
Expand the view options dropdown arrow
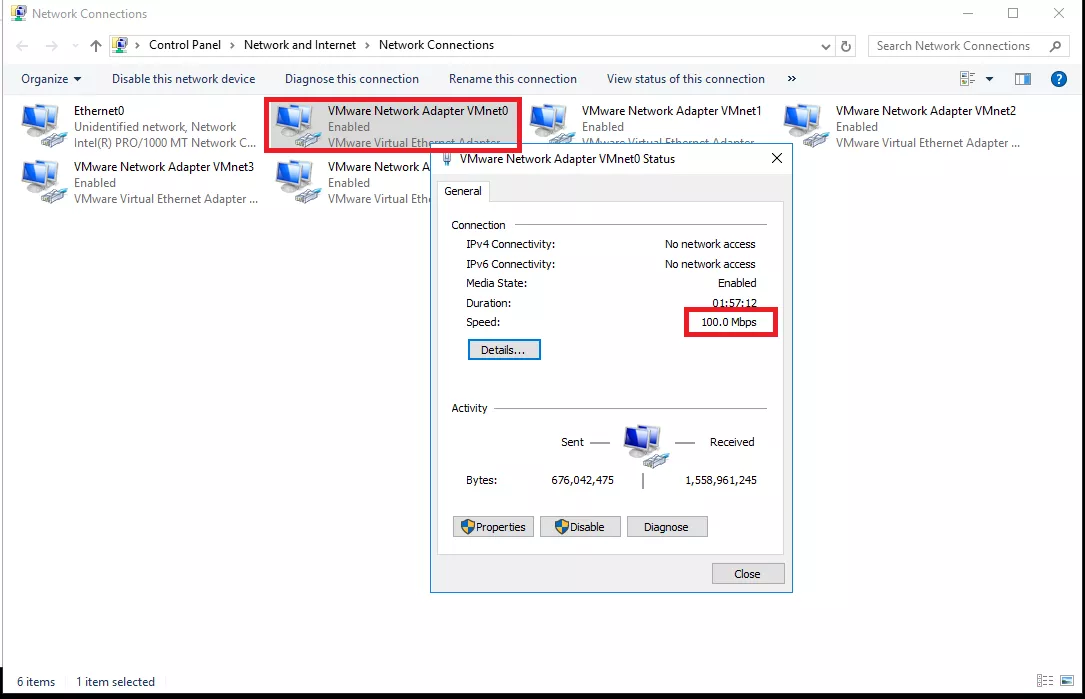(x=989, y=79)
